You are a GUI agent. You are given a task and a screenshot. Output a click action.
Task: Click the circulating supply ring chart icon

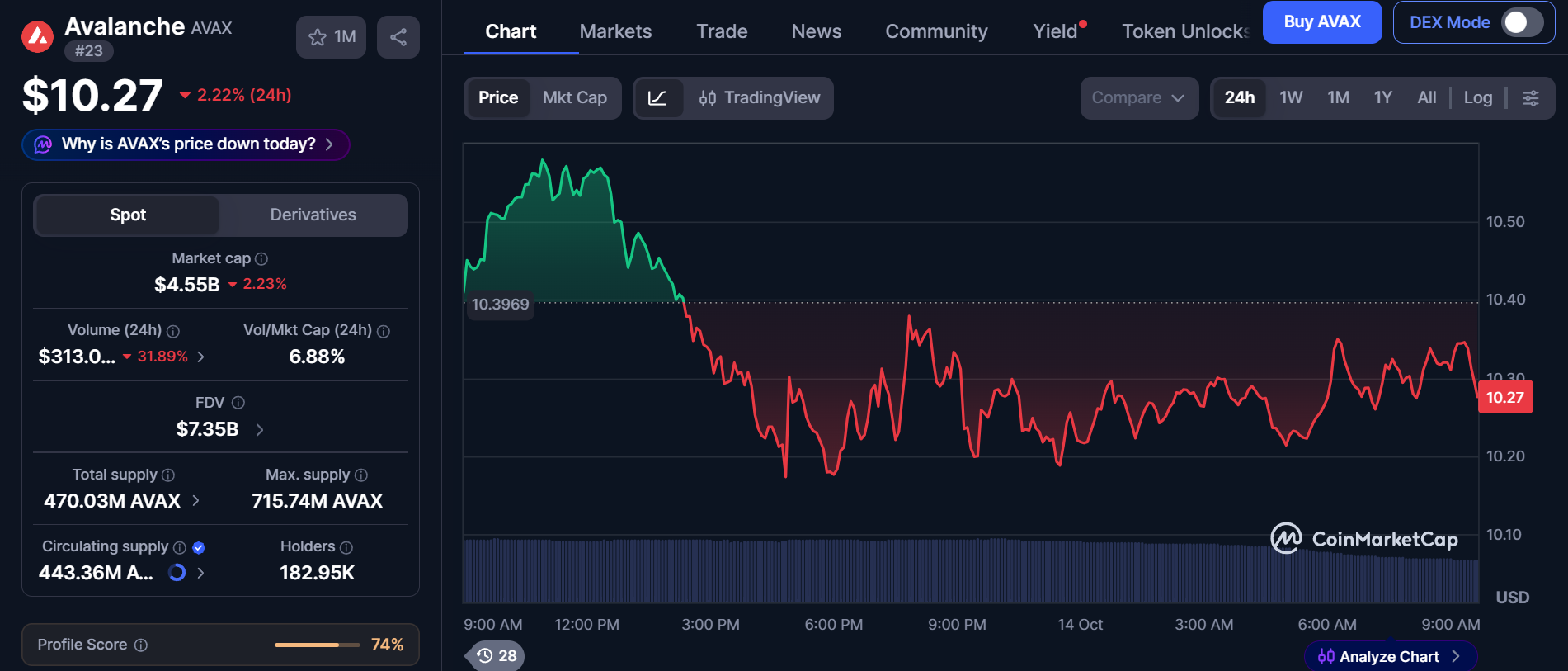pyautogui.click(x=177, y=573)
